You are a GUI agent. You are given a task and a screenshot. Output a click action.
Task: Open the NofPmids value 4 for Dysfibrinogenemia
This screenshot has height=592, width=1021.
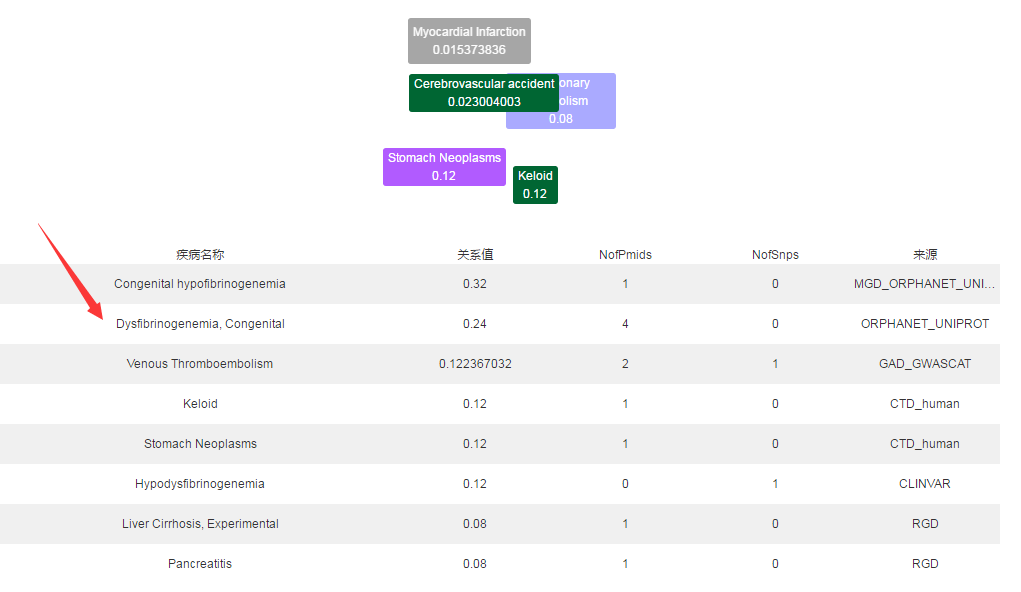[625, 324]
